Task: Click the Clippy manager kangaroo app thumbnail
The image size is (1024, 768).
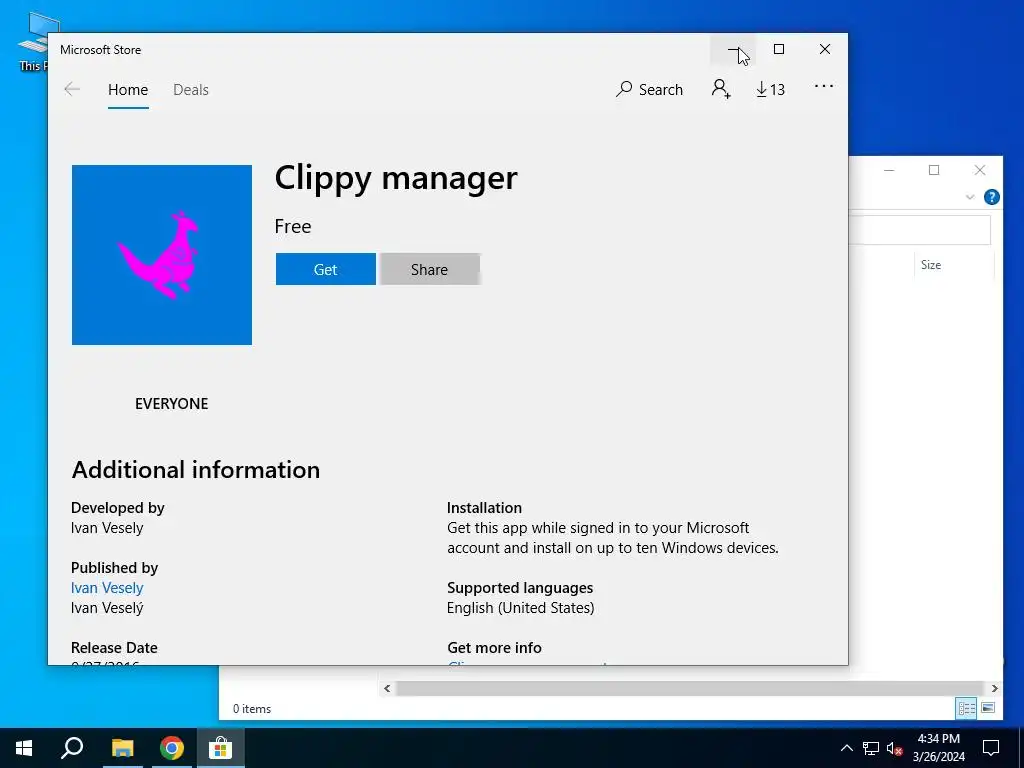Action: click(162, 255)
